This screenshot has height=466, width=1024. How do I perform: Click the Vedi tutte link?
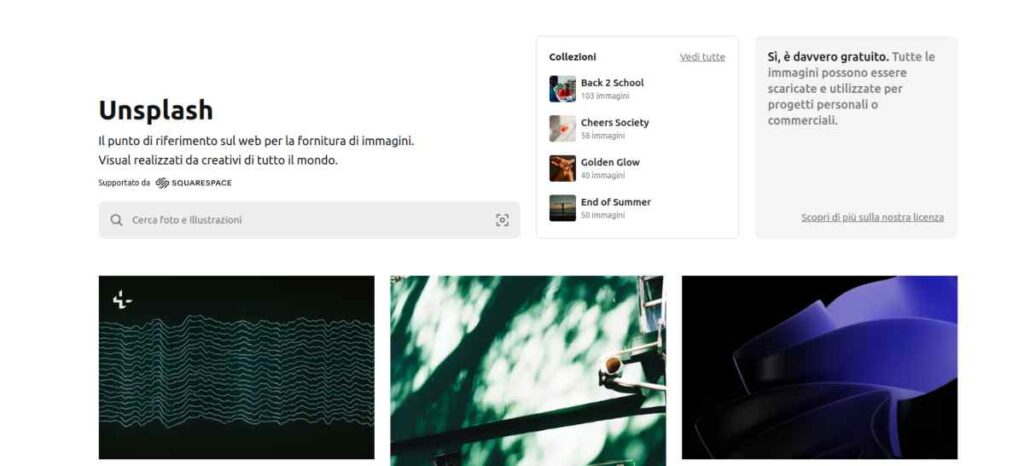[702, 57]
